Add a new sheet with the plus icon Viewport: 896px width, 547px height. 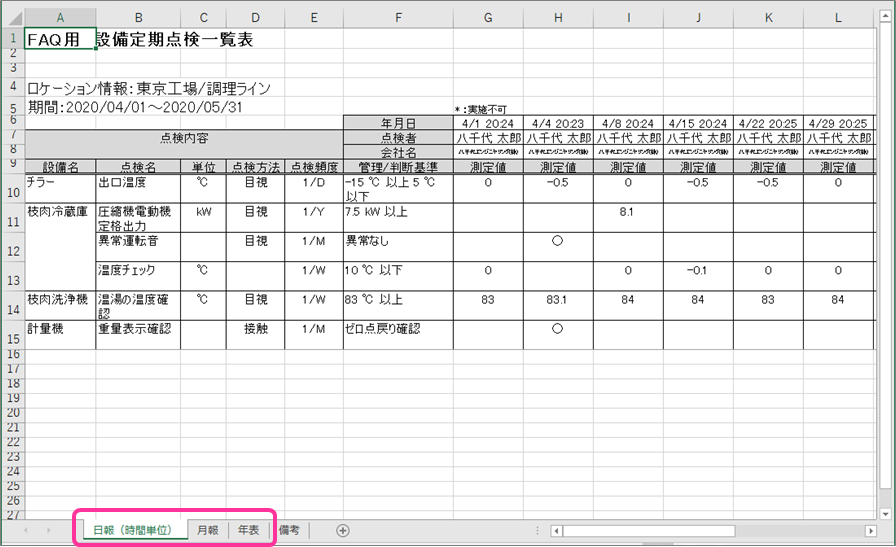point(343,530)
